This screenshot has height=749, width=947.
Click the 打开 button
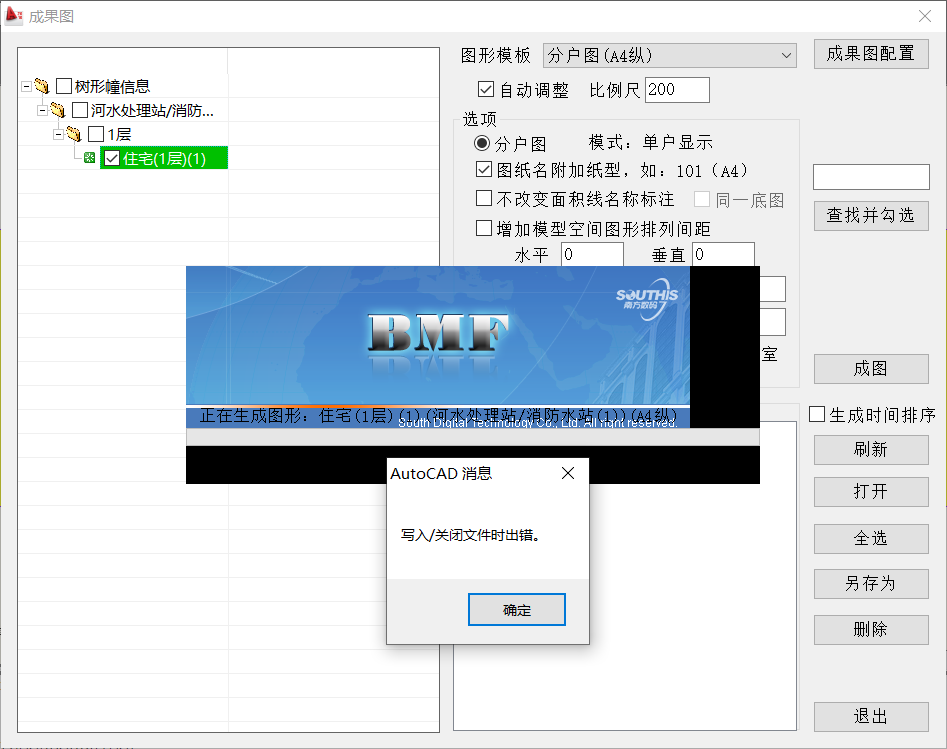pos(871,492)
